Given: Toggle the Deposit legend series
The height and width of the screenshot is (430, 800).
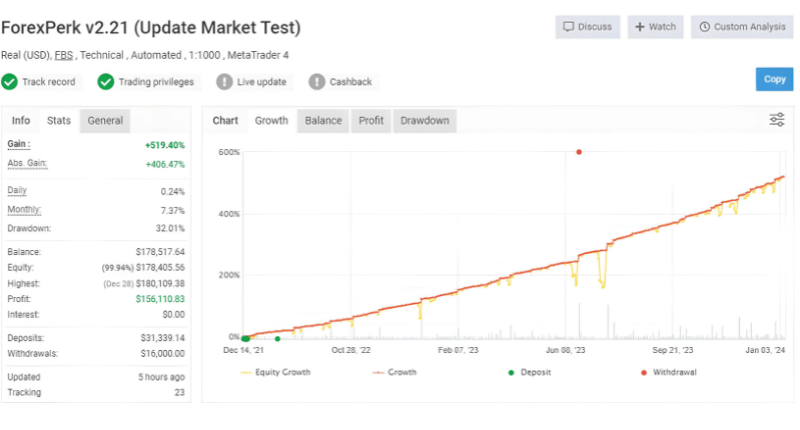Looking at the screenshot, I should tap(530, 372).
